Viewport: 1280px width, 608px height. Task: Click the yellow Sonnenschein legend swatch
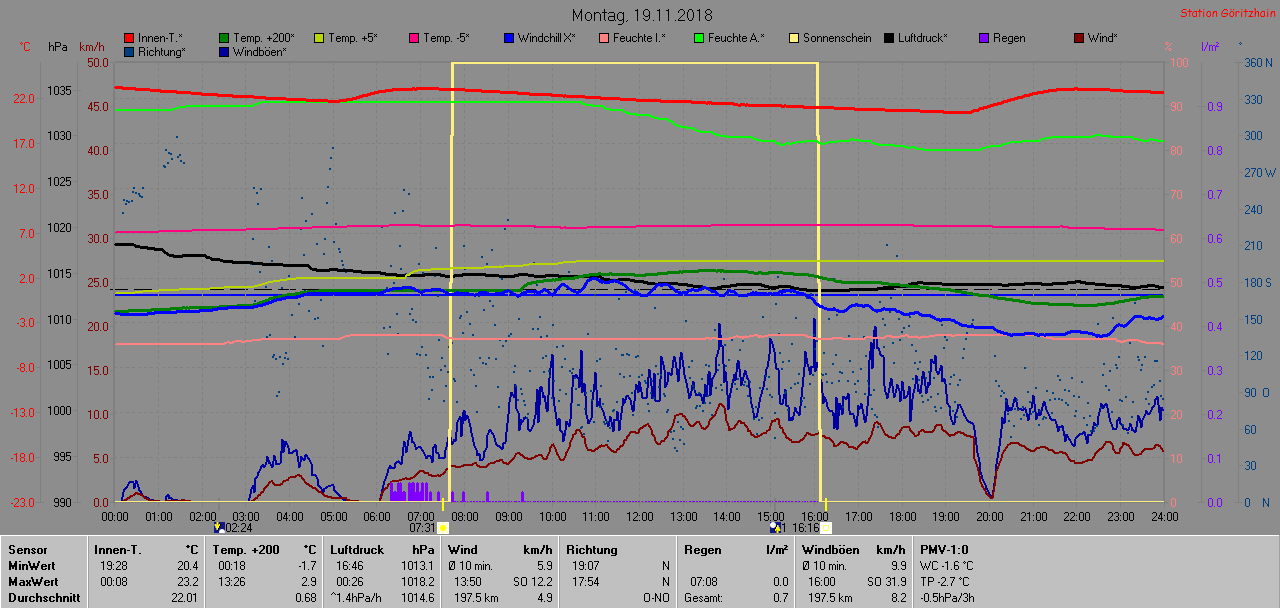point(795,38)
